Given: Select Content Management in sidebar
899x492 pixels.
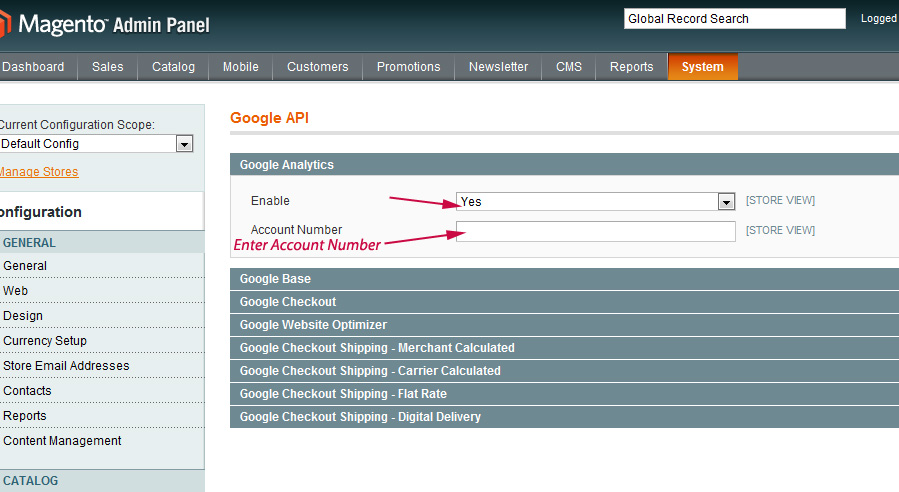Looking at the screenshot, I should [101, 440].
